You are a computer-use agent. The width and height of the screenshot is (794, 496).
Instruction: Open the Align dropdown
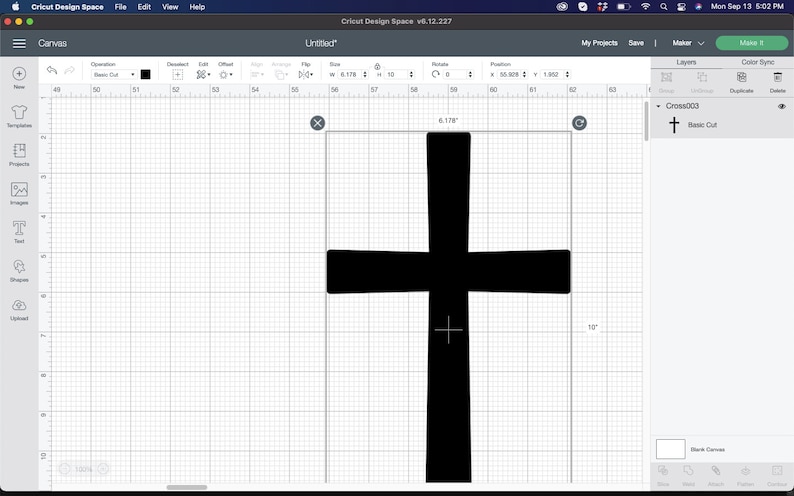(x=257, y=75)
